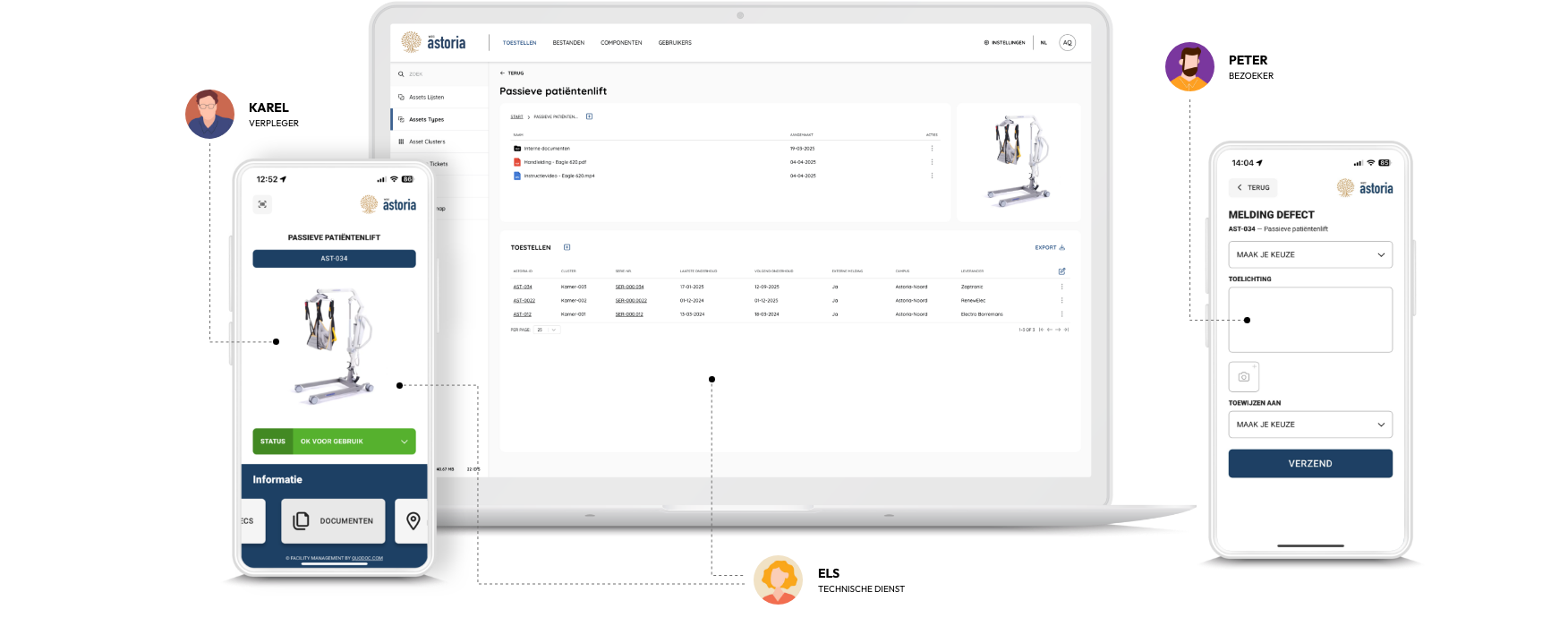Open device AST-034 link in the table
The image size is (1568, 635).
pyautogui.click(x=523, y=287)
